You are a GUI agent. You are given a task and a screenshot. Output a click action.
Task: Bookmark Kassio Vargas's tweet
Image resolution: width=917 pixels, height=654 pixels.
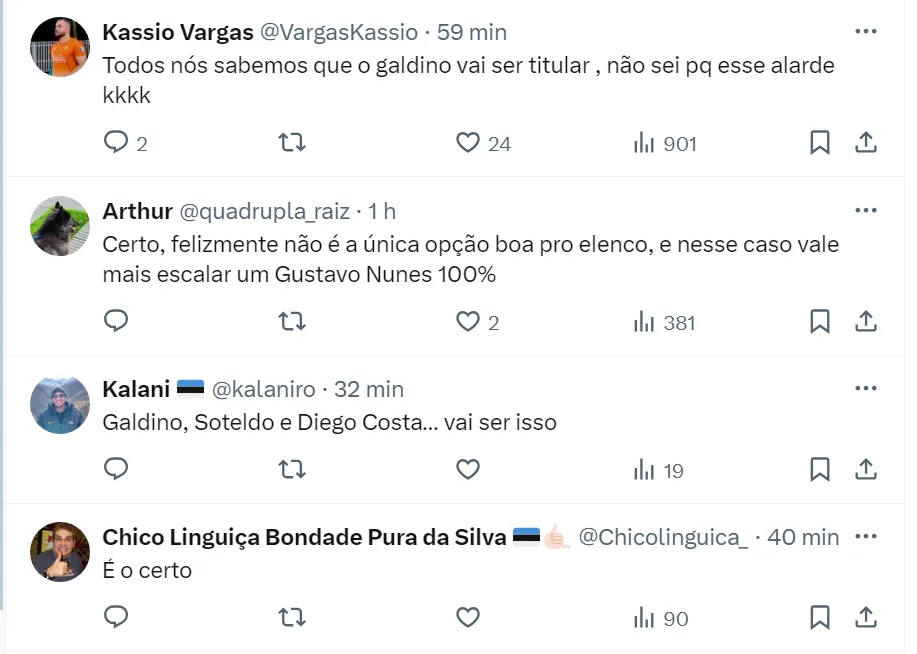[819, 143]
